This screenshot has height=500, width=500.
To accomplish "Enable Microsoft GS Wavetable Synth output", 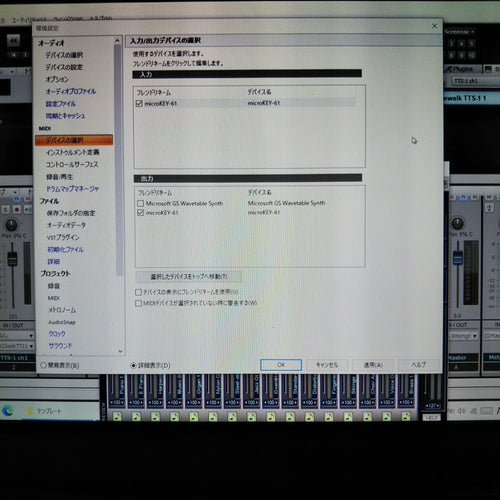I will (x=140, y=203).
